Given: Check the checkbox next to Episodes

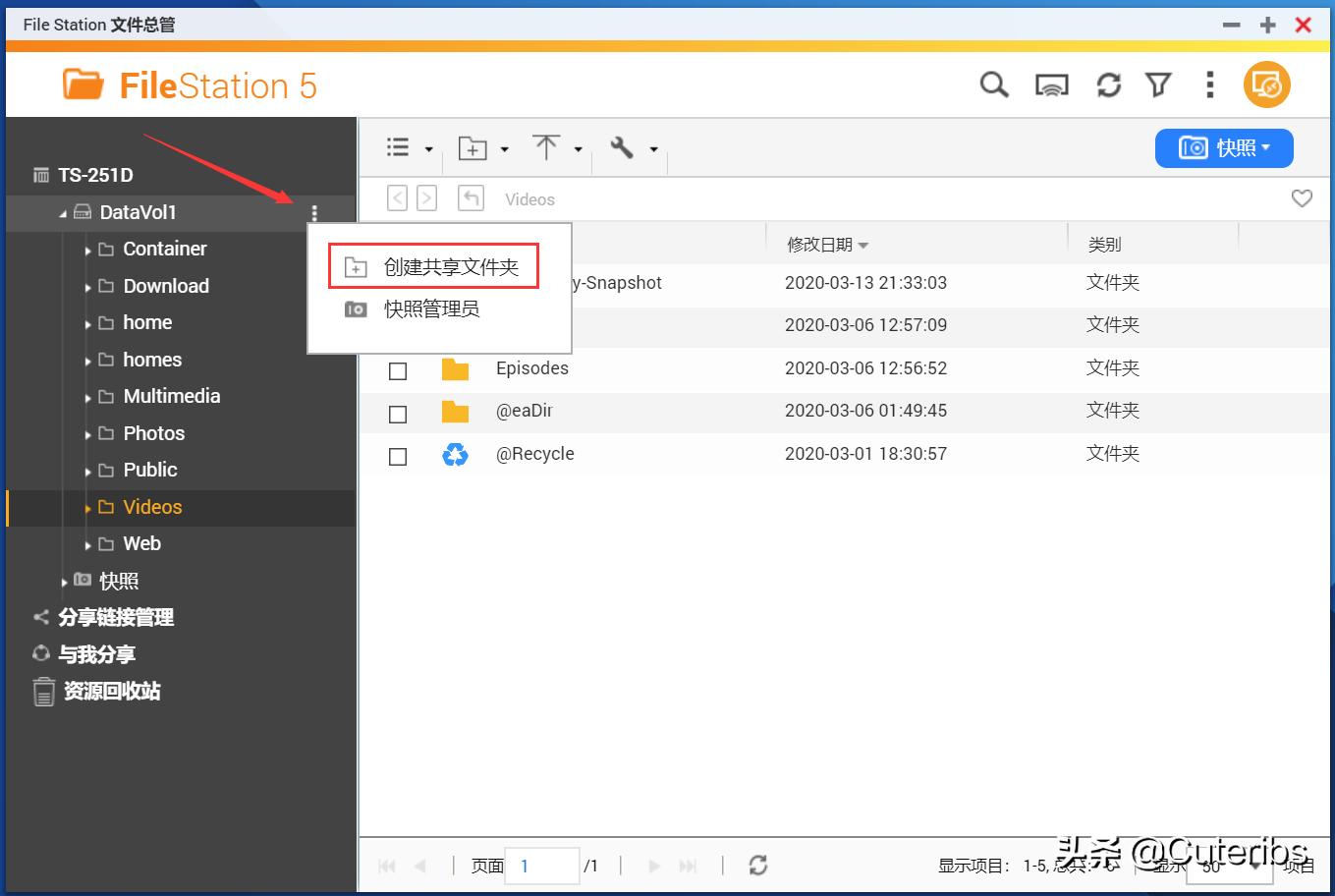Looking at the screenshot, I should click(397, 370).
